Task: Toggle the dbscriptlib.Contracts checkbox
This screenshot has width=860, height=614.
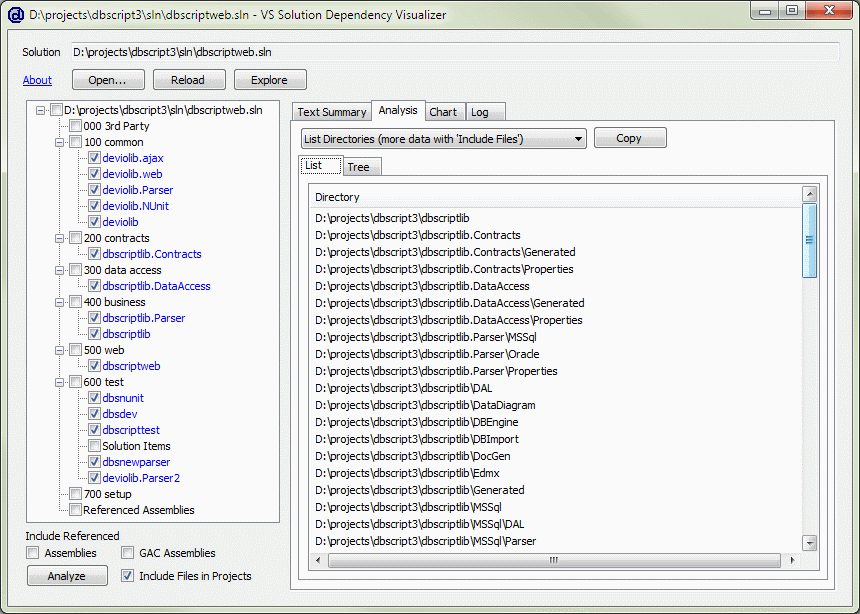Action: coord(94,254)
